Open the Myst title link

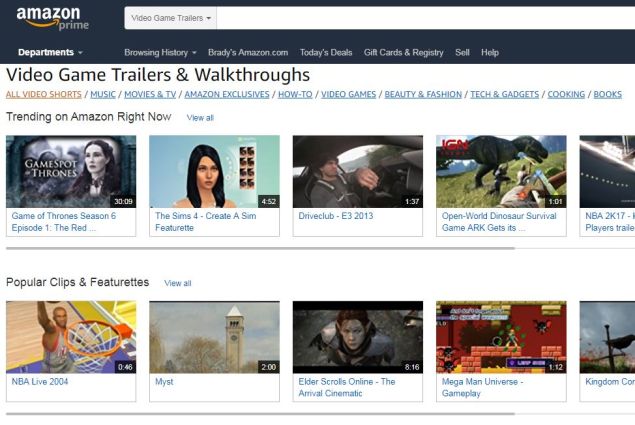tap(164, 382)
